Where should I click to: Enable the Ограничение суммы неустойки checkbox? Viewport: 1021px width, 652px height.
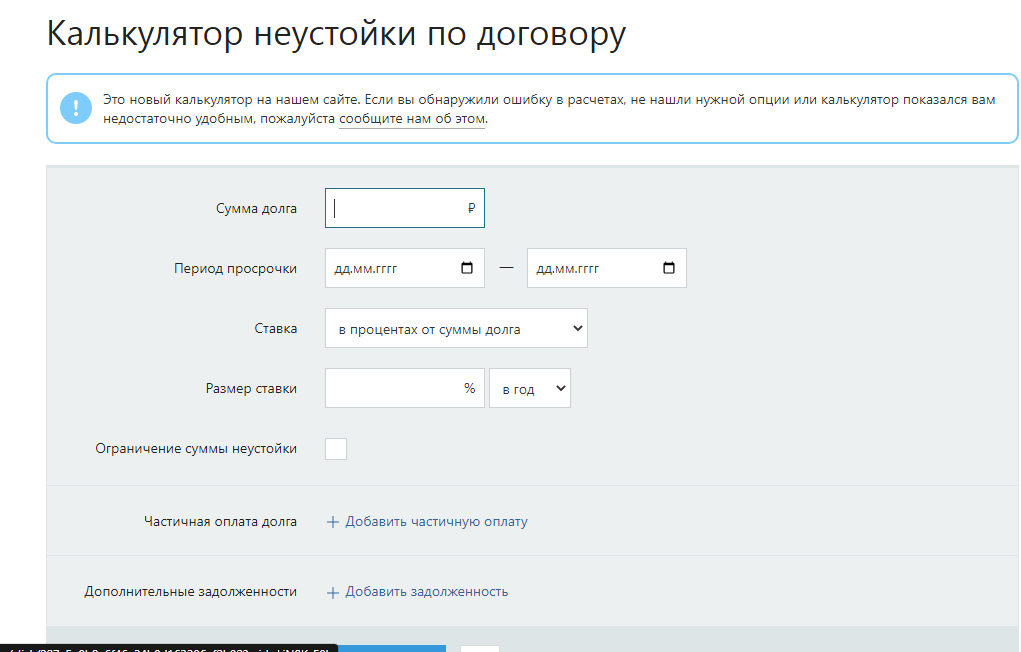pos(336,449)
